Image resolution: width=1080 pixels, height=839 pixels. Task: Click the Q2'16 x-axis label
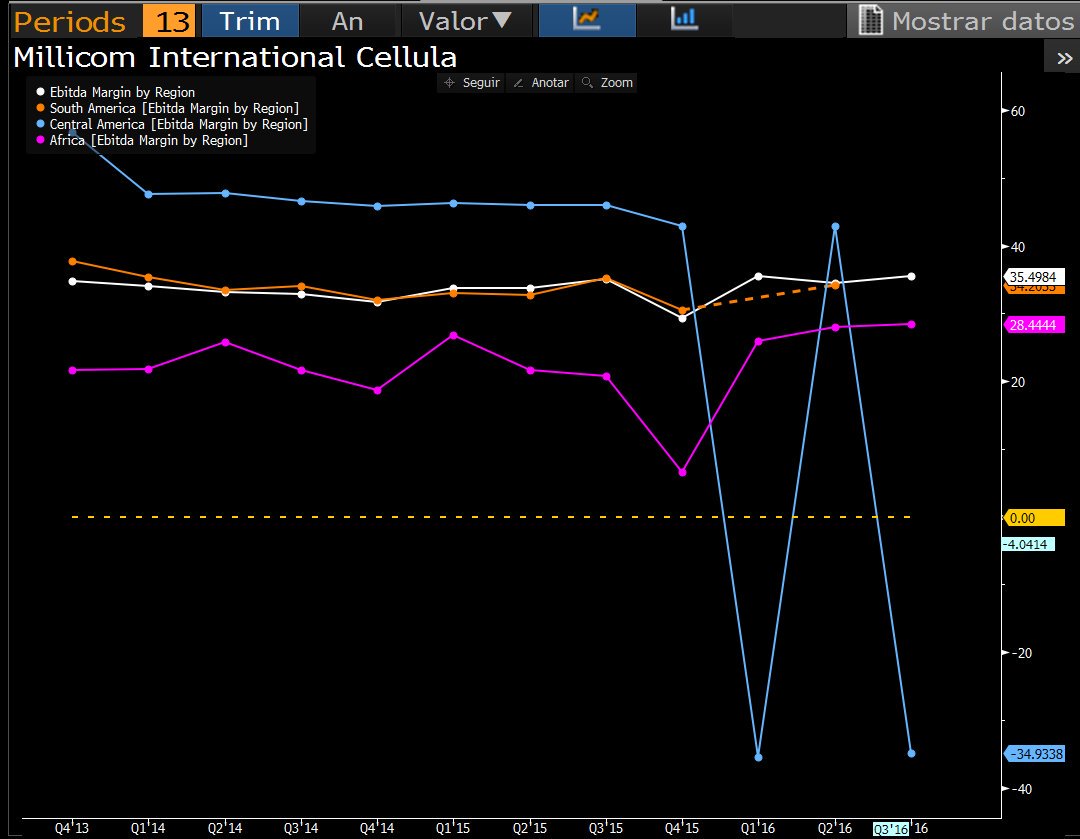coord(835,828)
